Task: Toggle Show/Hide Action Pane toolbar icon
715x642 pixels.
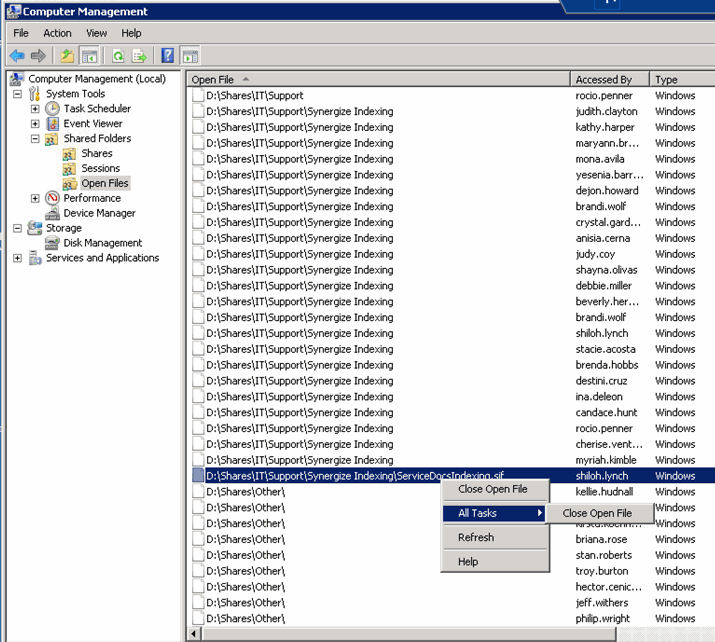Action: [190, 56]
